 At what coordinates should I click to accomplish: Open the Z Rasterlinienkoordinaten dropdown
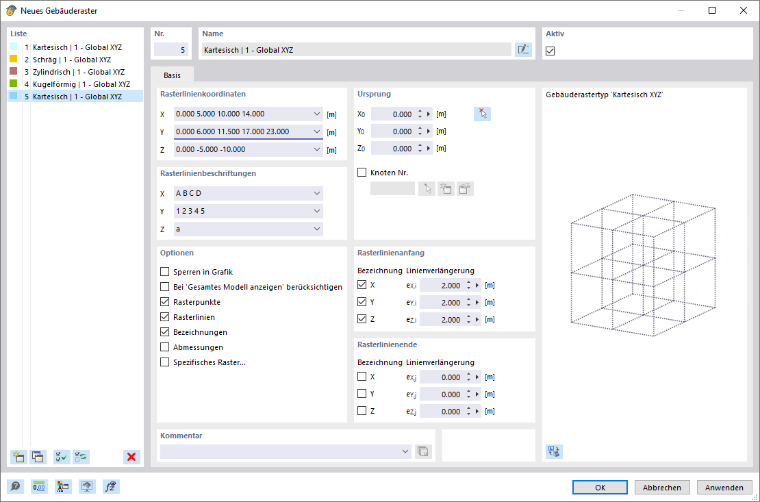[317, 149]
